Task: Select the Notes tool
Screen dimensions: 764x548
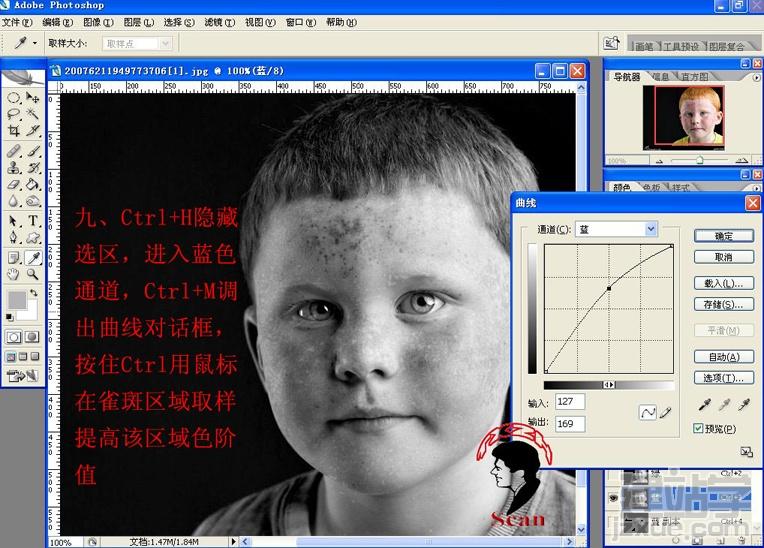Action: click(x=14, y=258)
